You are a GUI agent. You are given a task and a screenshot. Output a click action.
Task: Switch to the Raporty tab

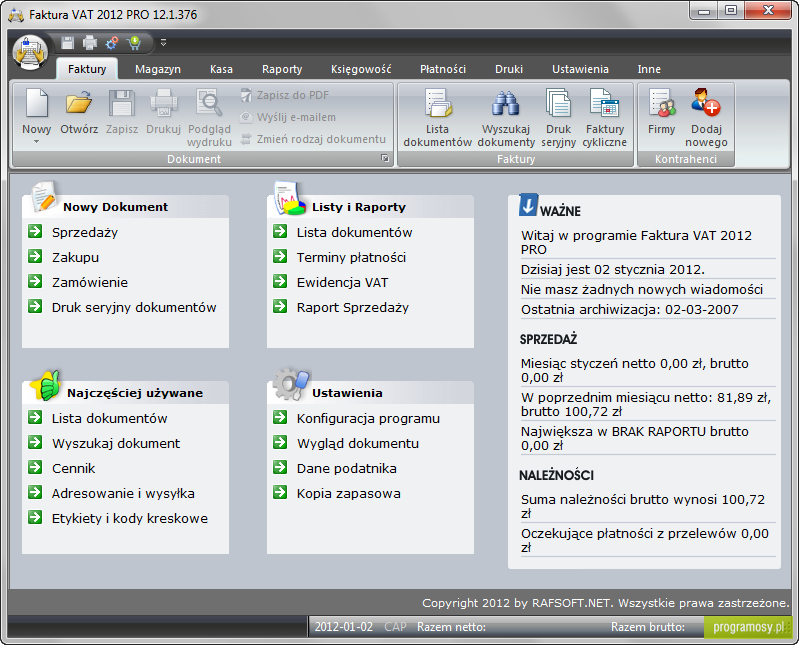[x=282, y=69]
